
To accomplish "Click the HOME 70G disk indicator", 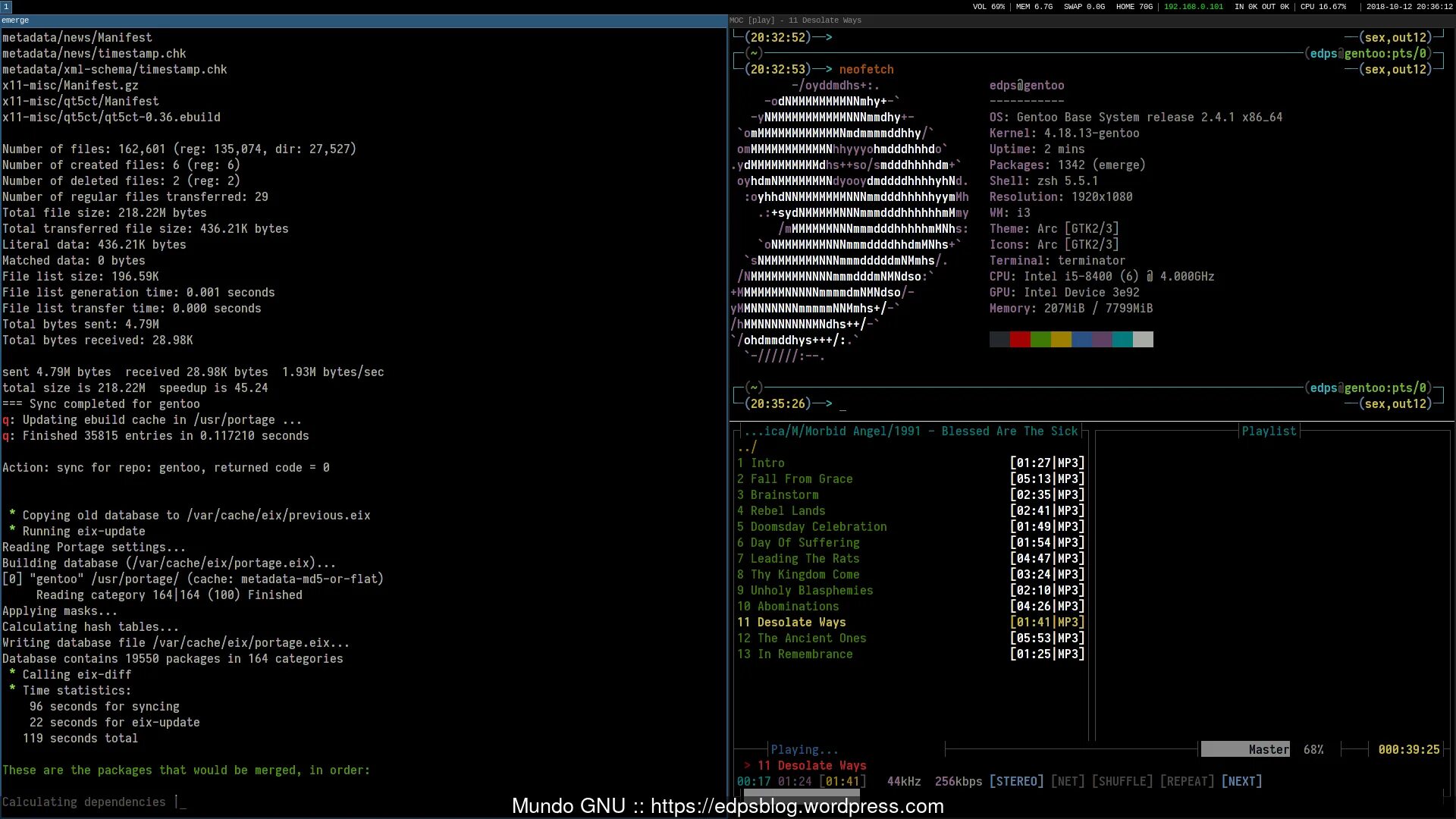I will (x=1134, y=7).
